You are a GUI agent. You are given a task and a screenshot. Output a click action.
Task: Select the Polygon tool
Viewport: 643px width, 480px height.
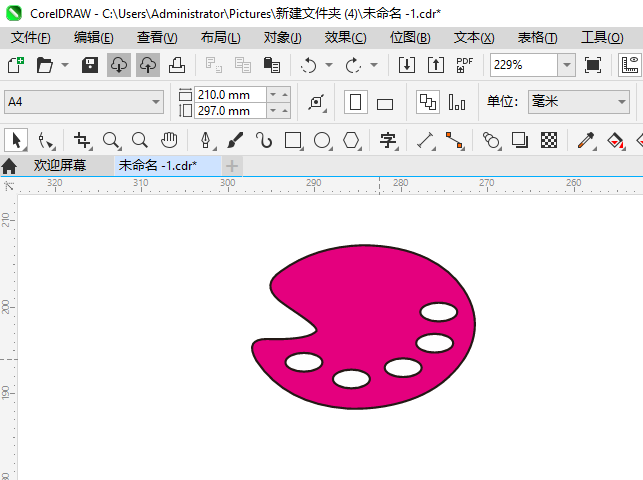coord(351,140)
